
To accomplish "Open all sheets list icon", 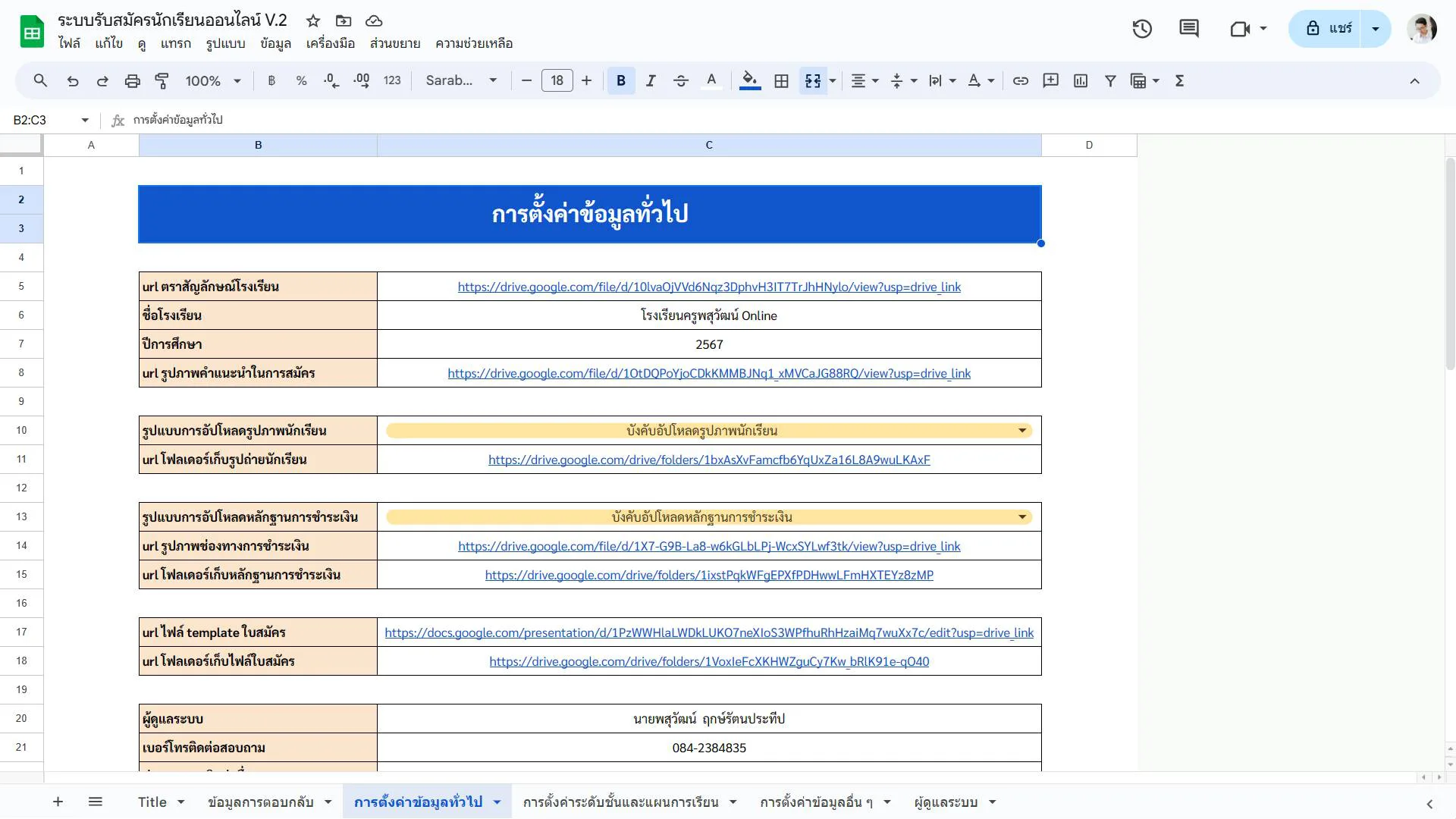I will coord(95,802).
